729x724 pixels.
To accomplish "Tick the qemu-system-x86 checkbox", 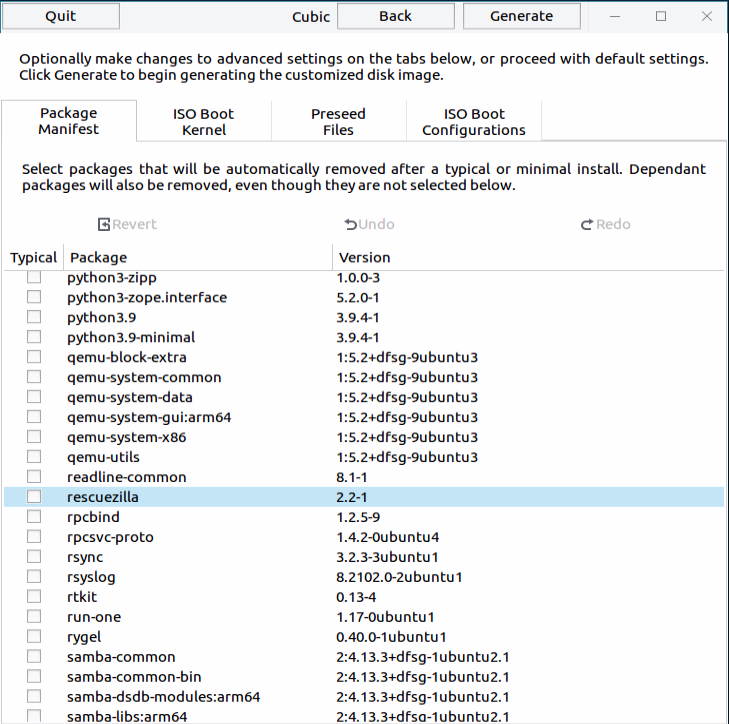I will pos(34,437).
